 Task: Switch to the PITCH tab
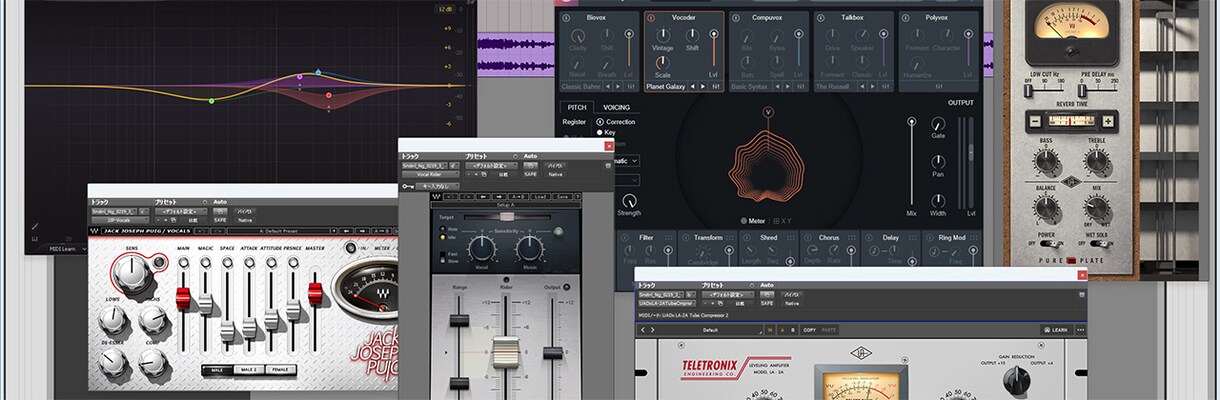click(578, 107)
